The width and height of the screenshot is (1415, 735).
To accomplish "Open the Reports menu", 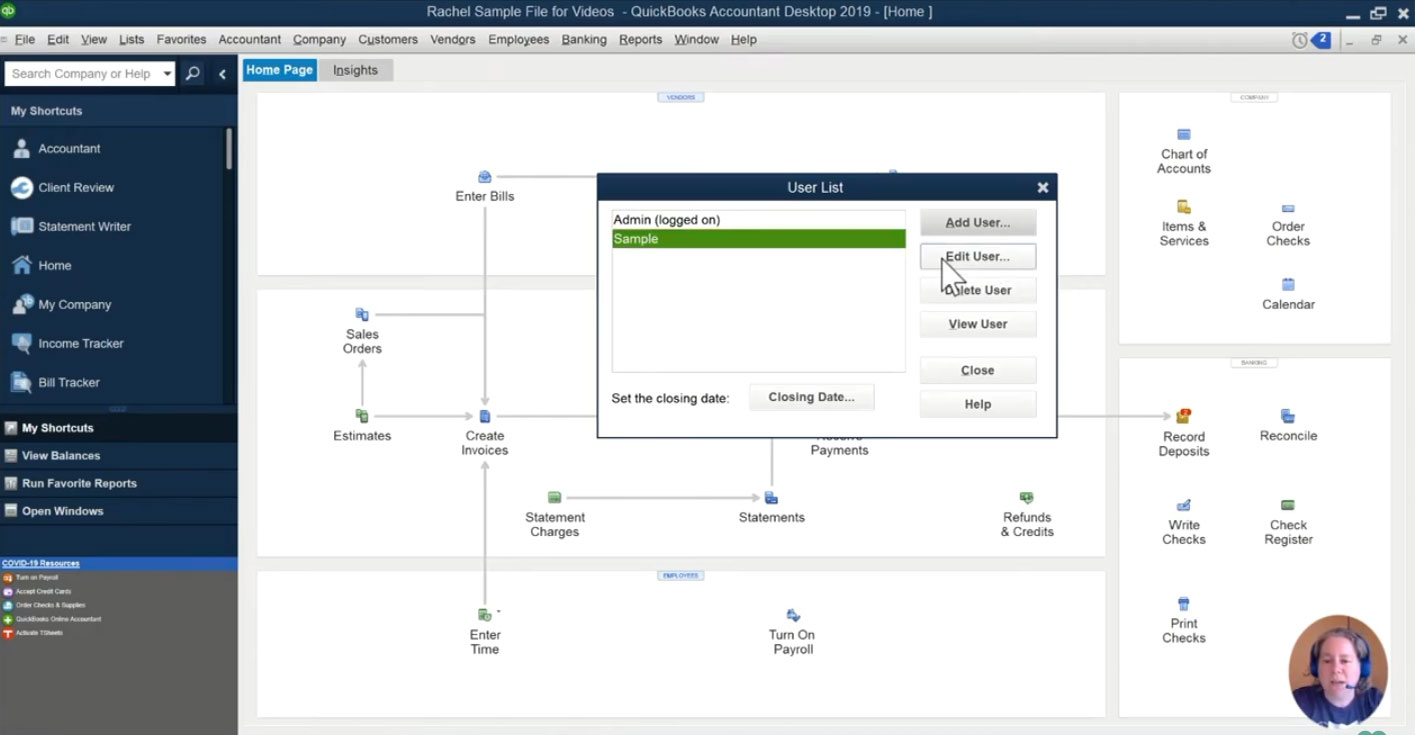I will [640, 40].
